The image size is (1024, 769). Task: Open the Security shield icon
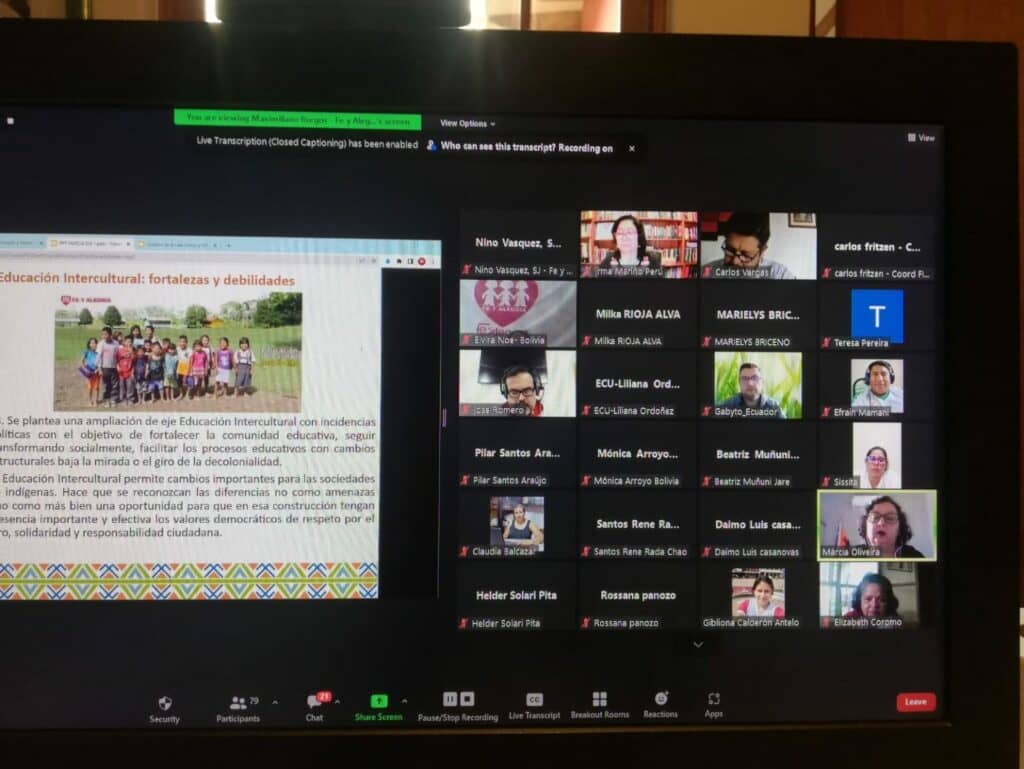165,709
